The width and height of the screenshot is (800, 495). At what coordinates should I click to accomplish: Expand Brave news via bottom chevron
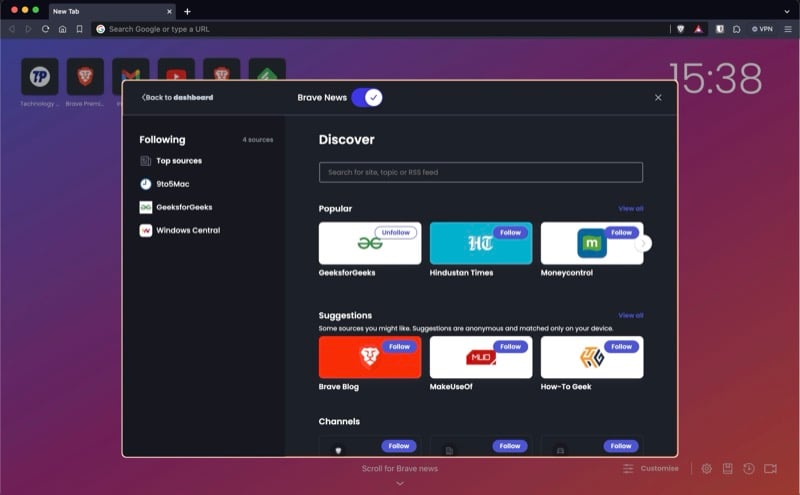[400, 483]
